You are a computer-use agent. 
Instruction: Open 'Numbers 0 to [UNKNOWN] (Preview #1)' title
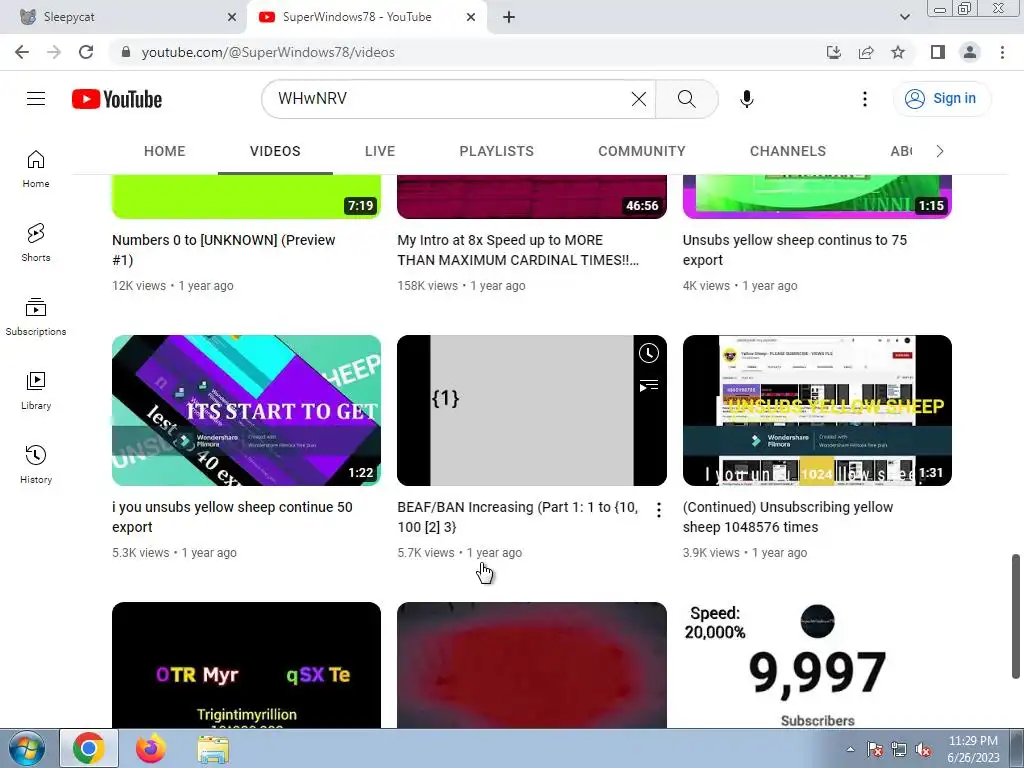(223, 249)
